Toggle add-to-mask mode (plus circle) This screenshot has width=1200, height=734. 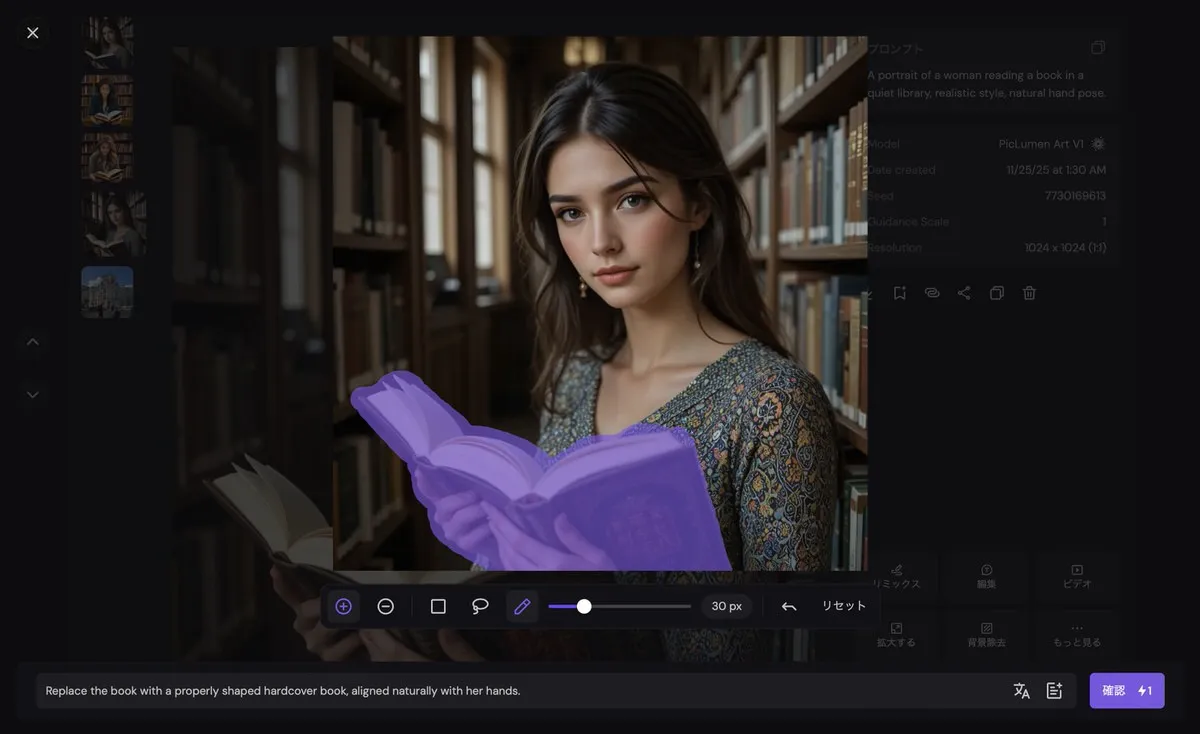click(344, 606)
